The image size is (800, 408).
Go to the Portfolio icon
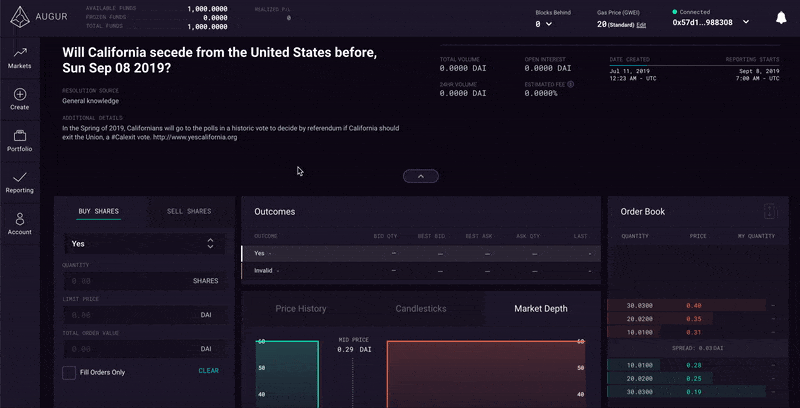(20, 136)
